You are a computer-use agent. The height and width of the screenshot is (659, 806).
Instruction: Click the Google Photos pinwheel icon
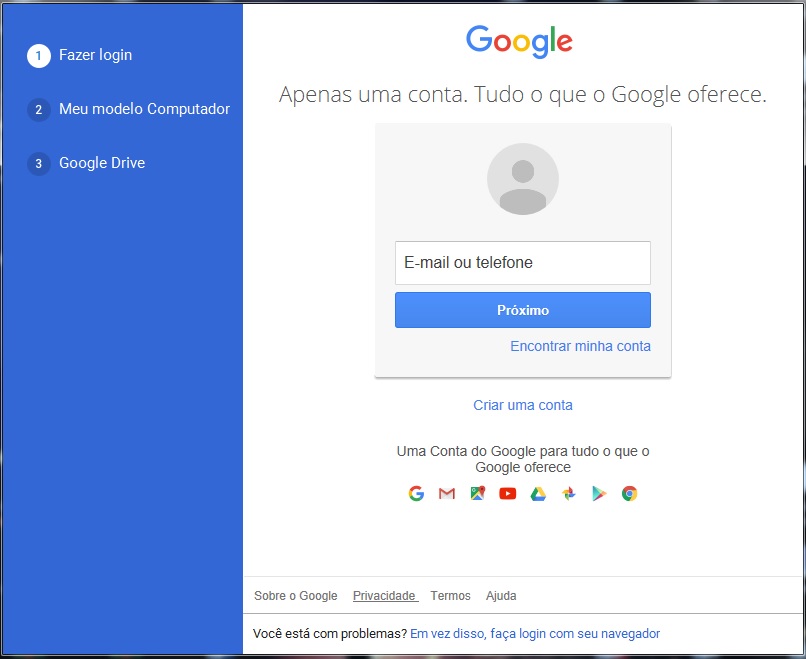[569, 493]
